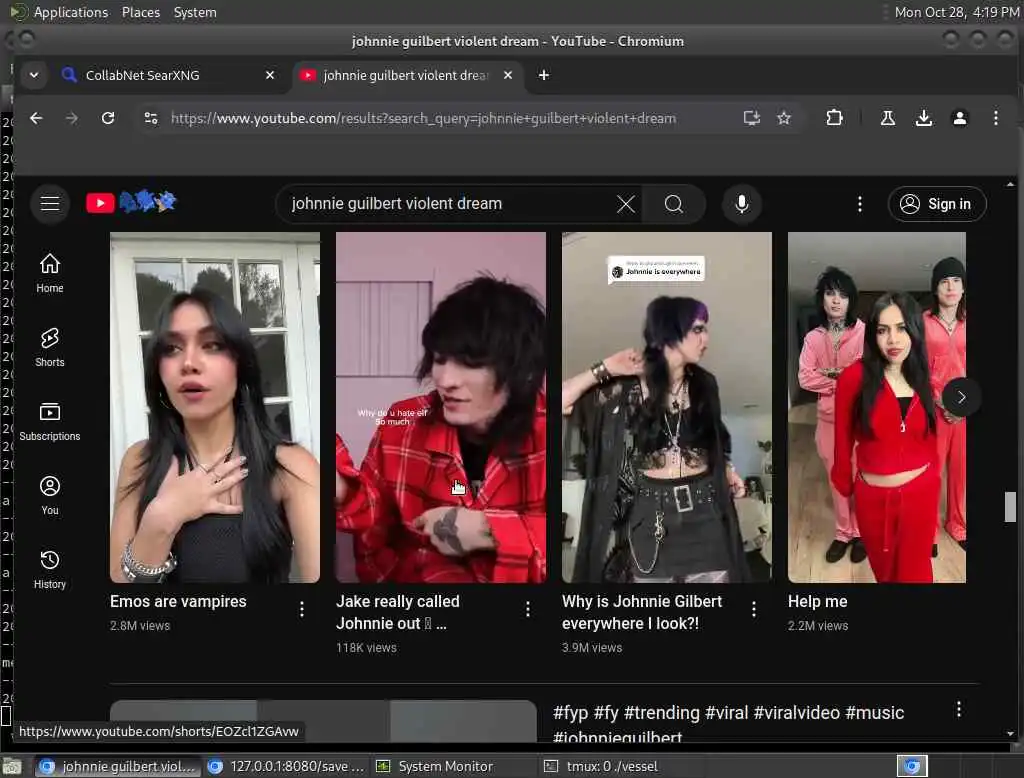
Task: Go to Home in sidebar
Action: click(x=50, y=273)
